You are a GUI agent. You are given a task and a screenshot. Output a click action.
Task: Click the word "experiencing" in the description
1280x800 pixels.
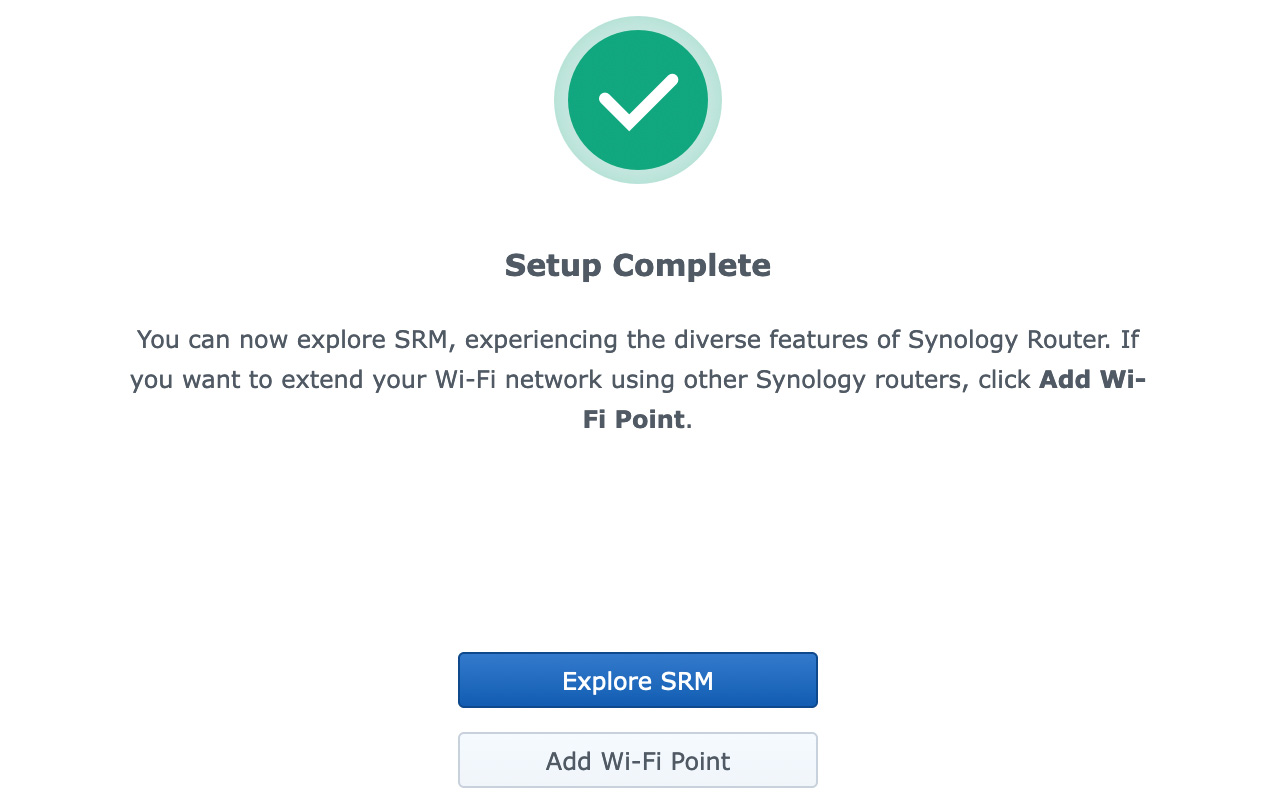pos(542,340)
